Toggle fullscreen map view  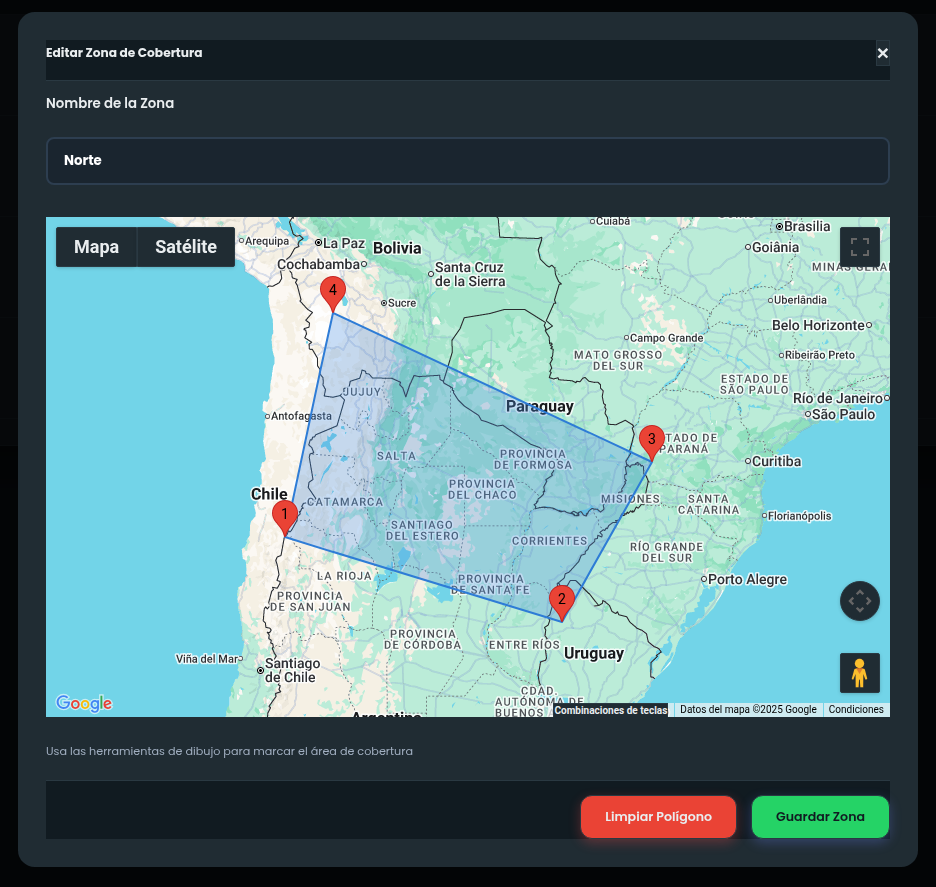click(x=860, y=247)
